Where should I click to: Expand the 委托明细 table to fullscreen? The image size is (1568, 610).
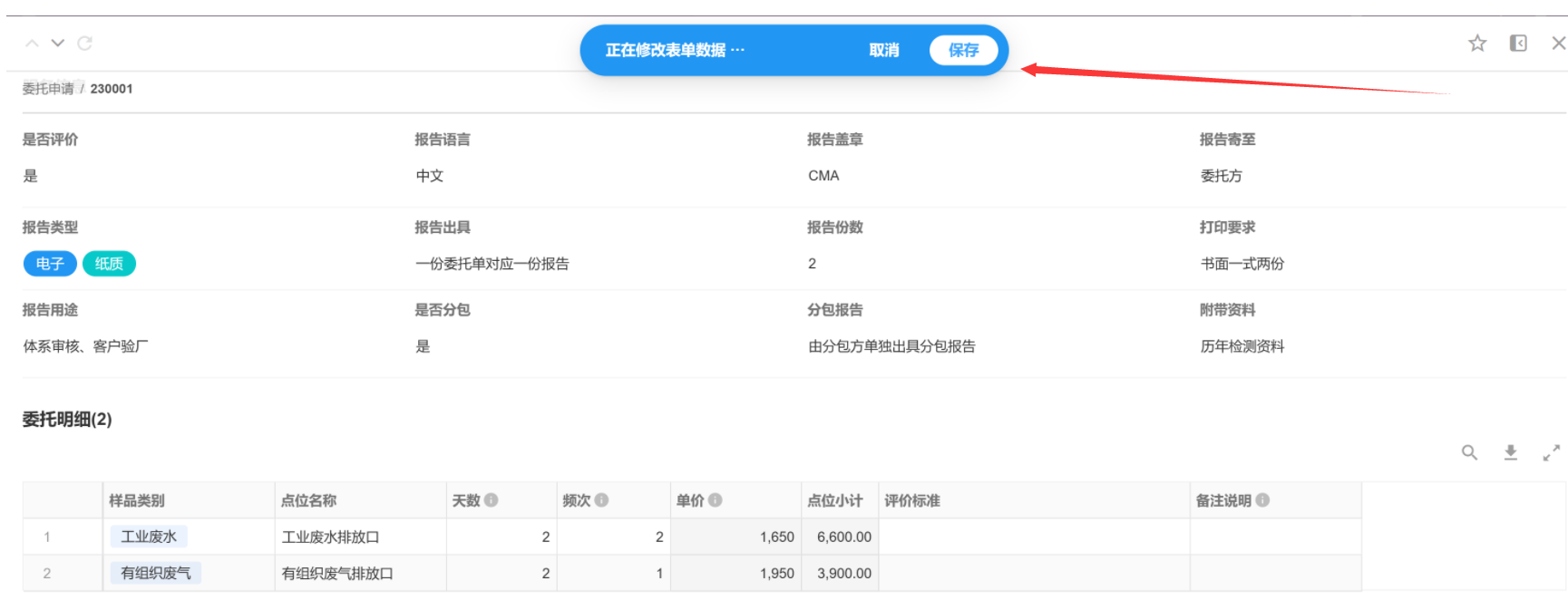[x=1552, y=452]
